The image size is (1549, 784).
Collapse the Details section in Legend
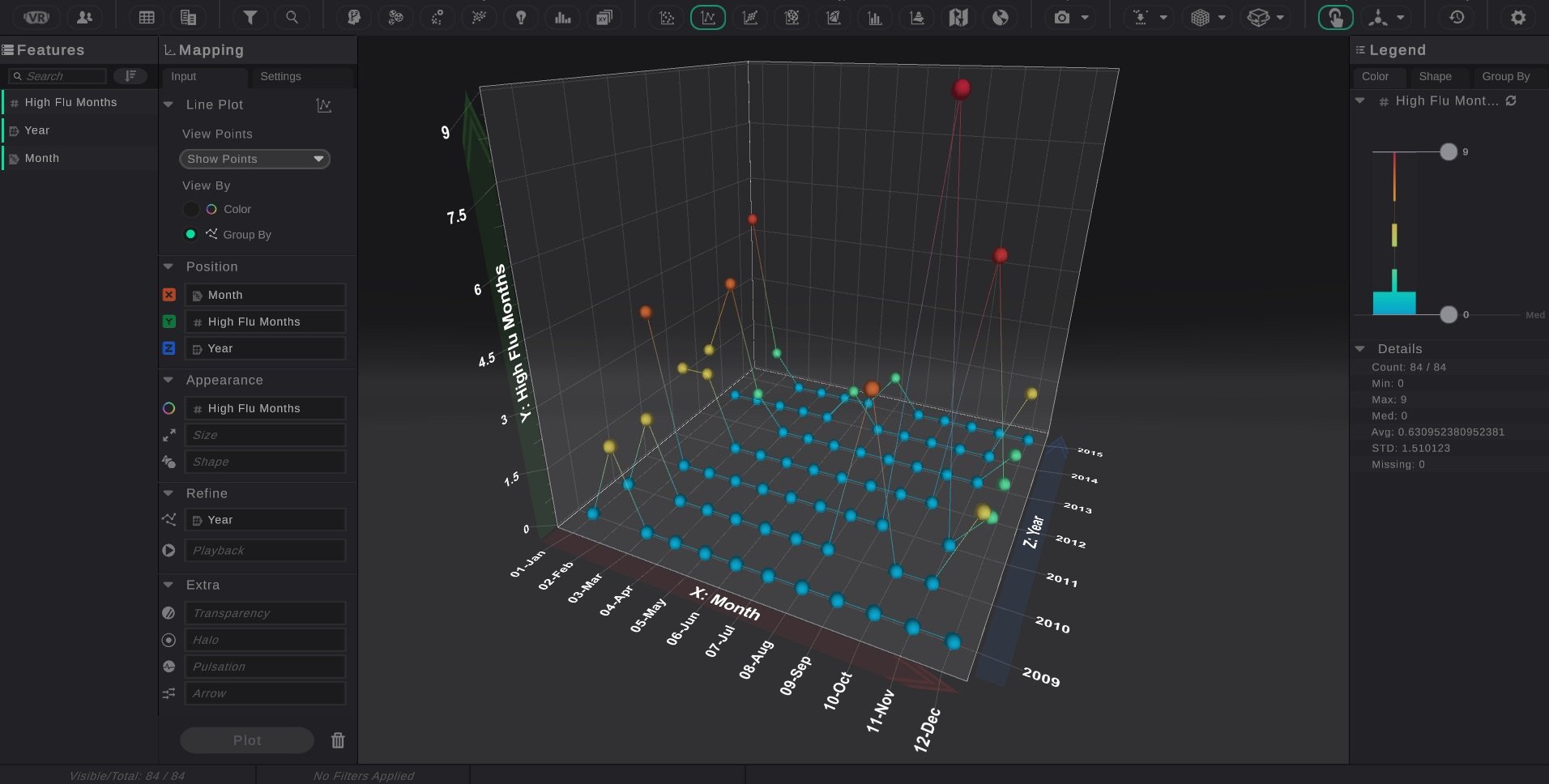click(x=1360, y=348)
